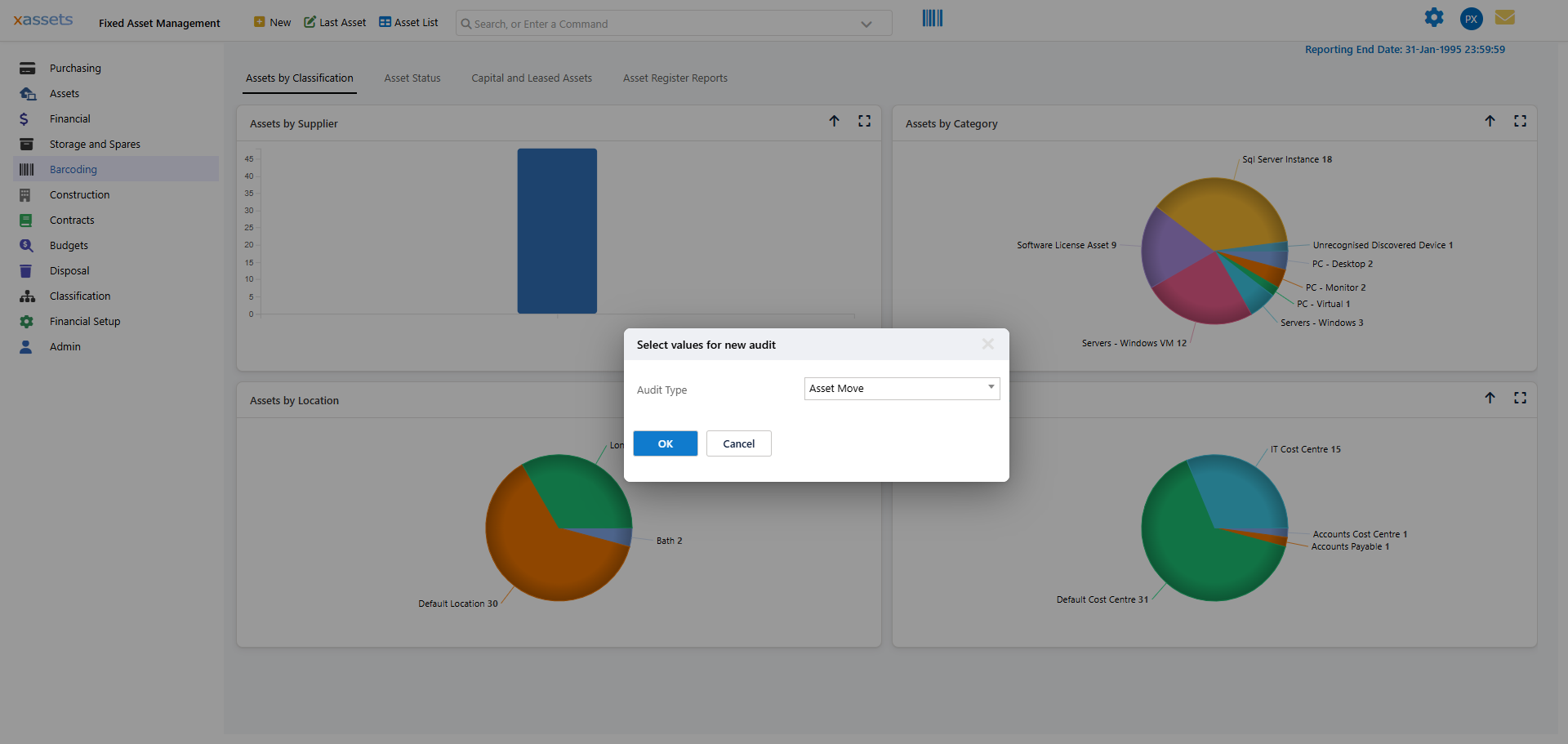The width and height of the screenshot is (1568, 744).
Task: Click the upload arrow on Assets by Category panel
Action: click(x=1490, y=121)
